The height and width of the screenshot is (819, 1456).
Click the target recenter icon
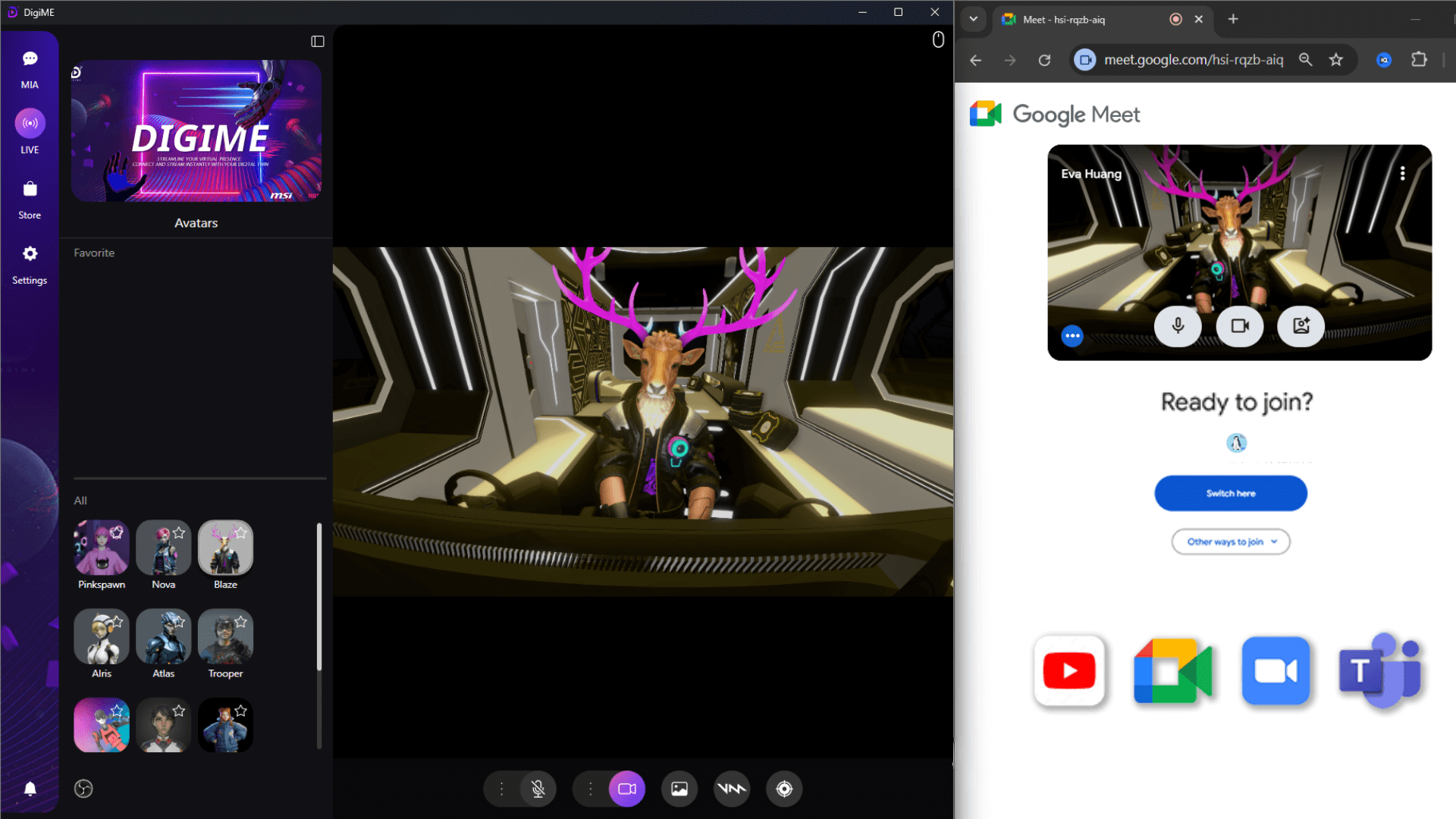784,789
